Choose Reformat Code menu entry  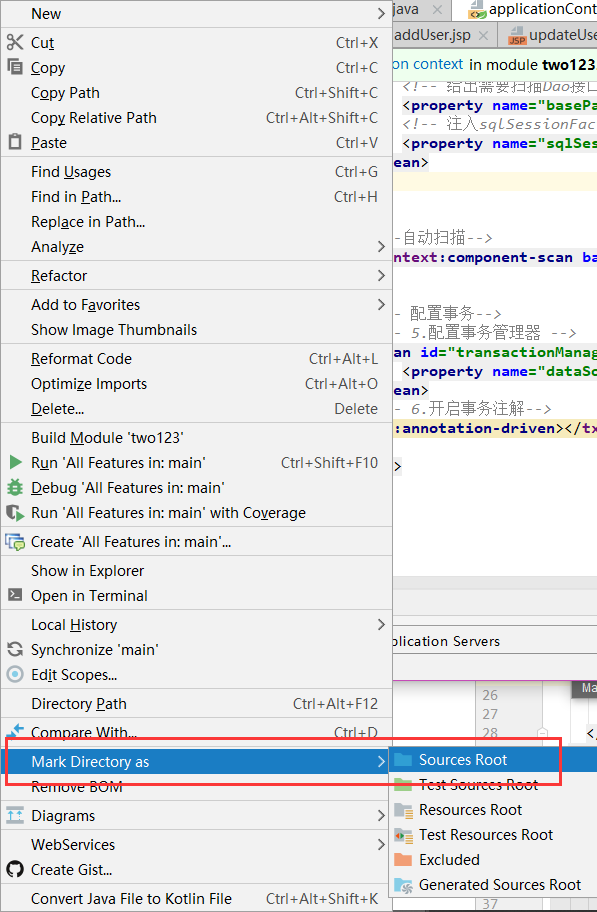pos(196,359)
